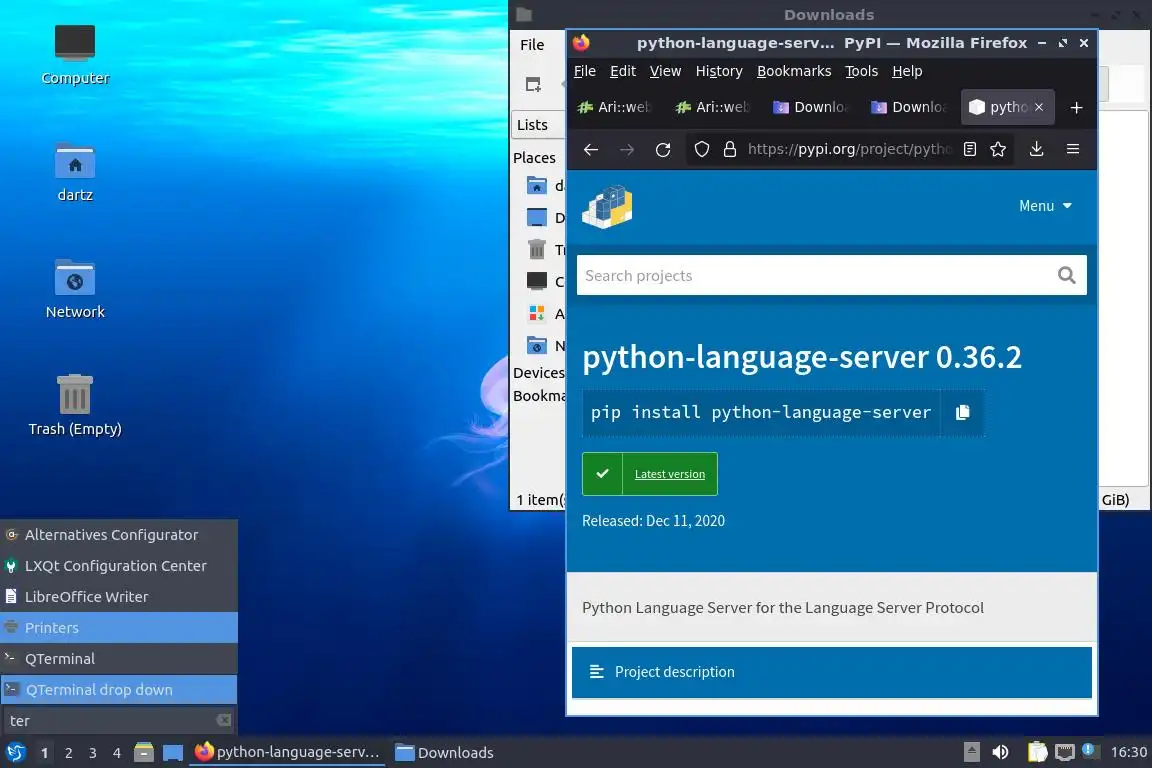Switch to workspace 2 in the pager

[68, 753]
